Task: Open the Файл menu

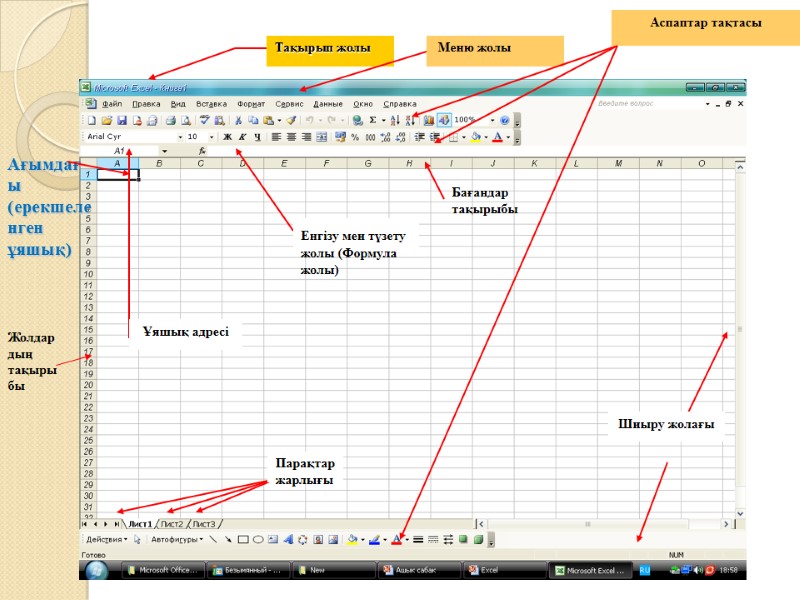Action: click(112, 104)
